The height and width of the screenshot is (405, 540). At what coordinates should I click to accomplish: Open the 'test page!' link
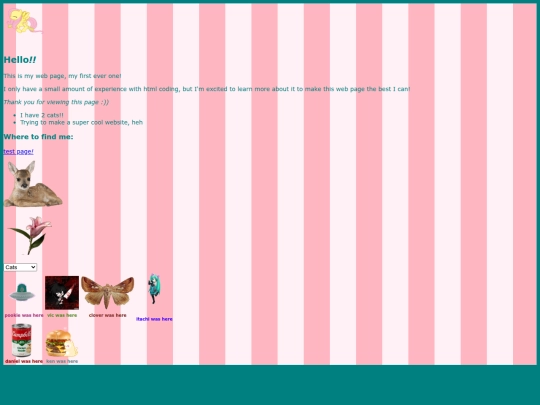(x=19, y=152)
